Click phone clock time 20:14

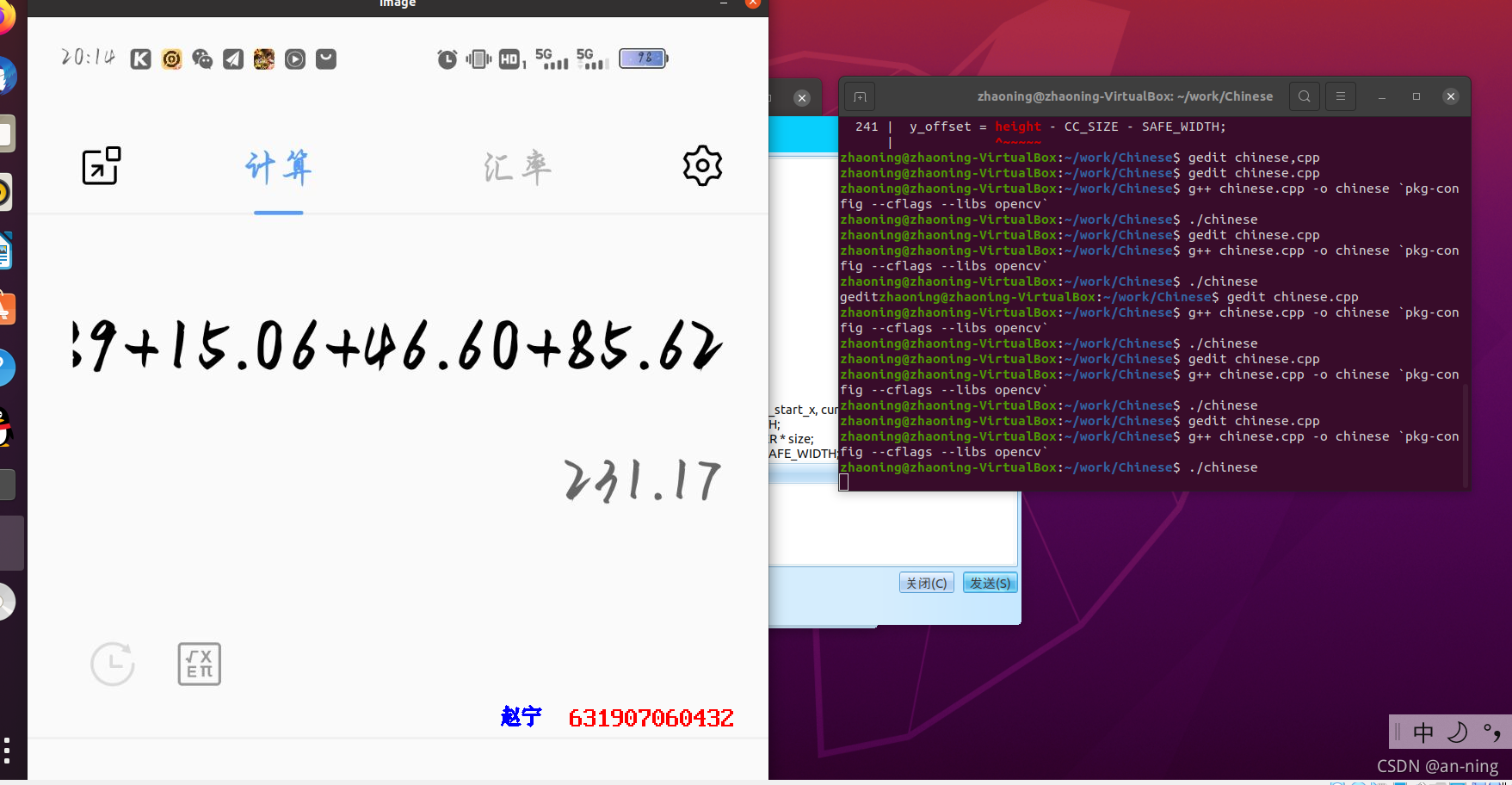(x=88, y=58)
